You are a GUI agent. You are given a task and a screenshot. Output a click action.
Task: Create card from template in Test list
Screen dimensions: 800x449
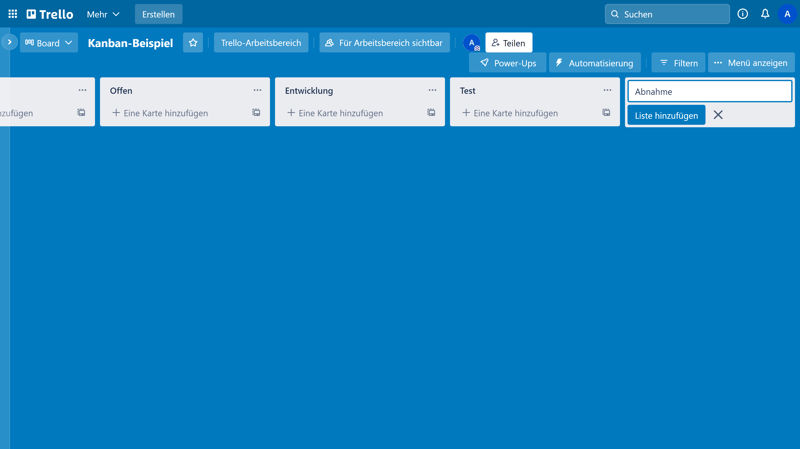pyautogui.click(x=606, y=113)
